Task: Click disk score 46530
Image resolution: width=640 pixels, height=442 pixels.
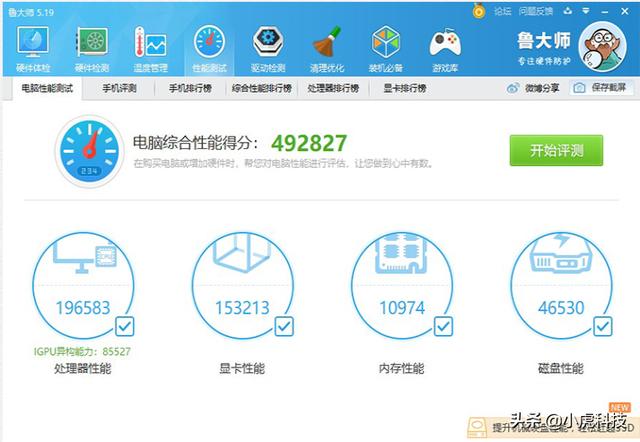Action: click(x=561, y=308)
